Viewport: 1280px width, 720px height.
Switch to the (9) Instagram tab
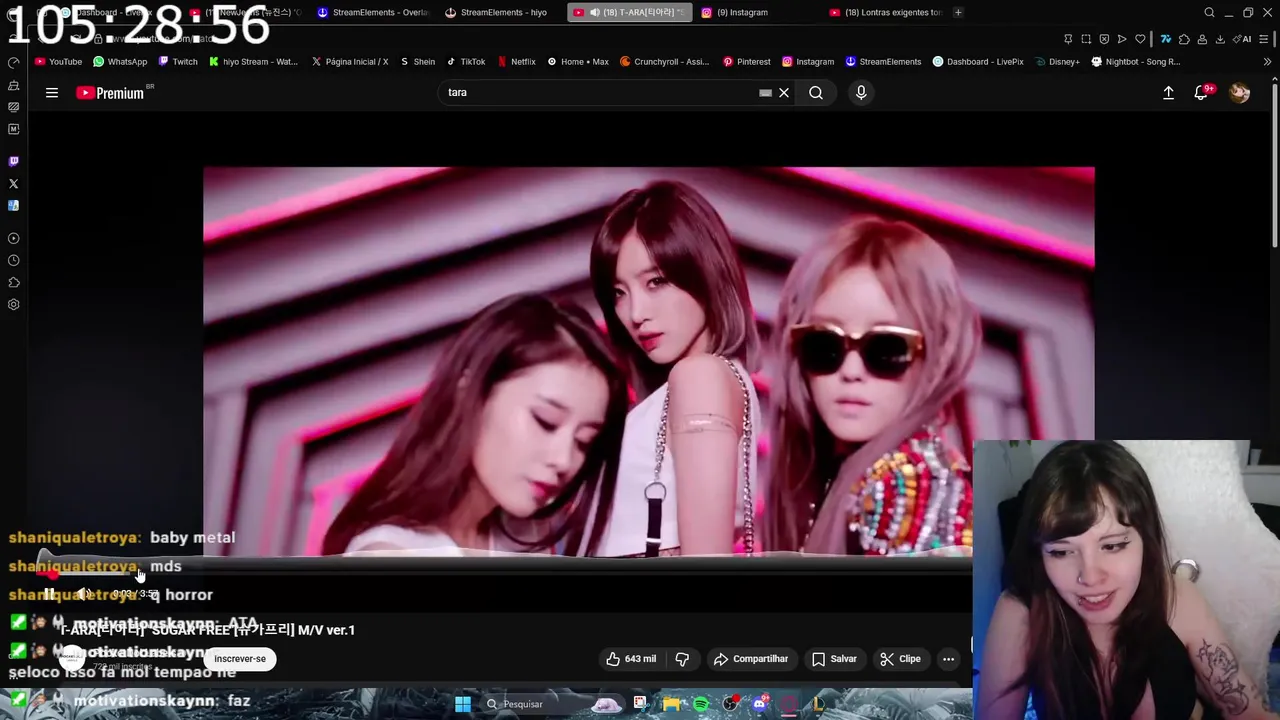pyautogui.click(x=735, y=12)
